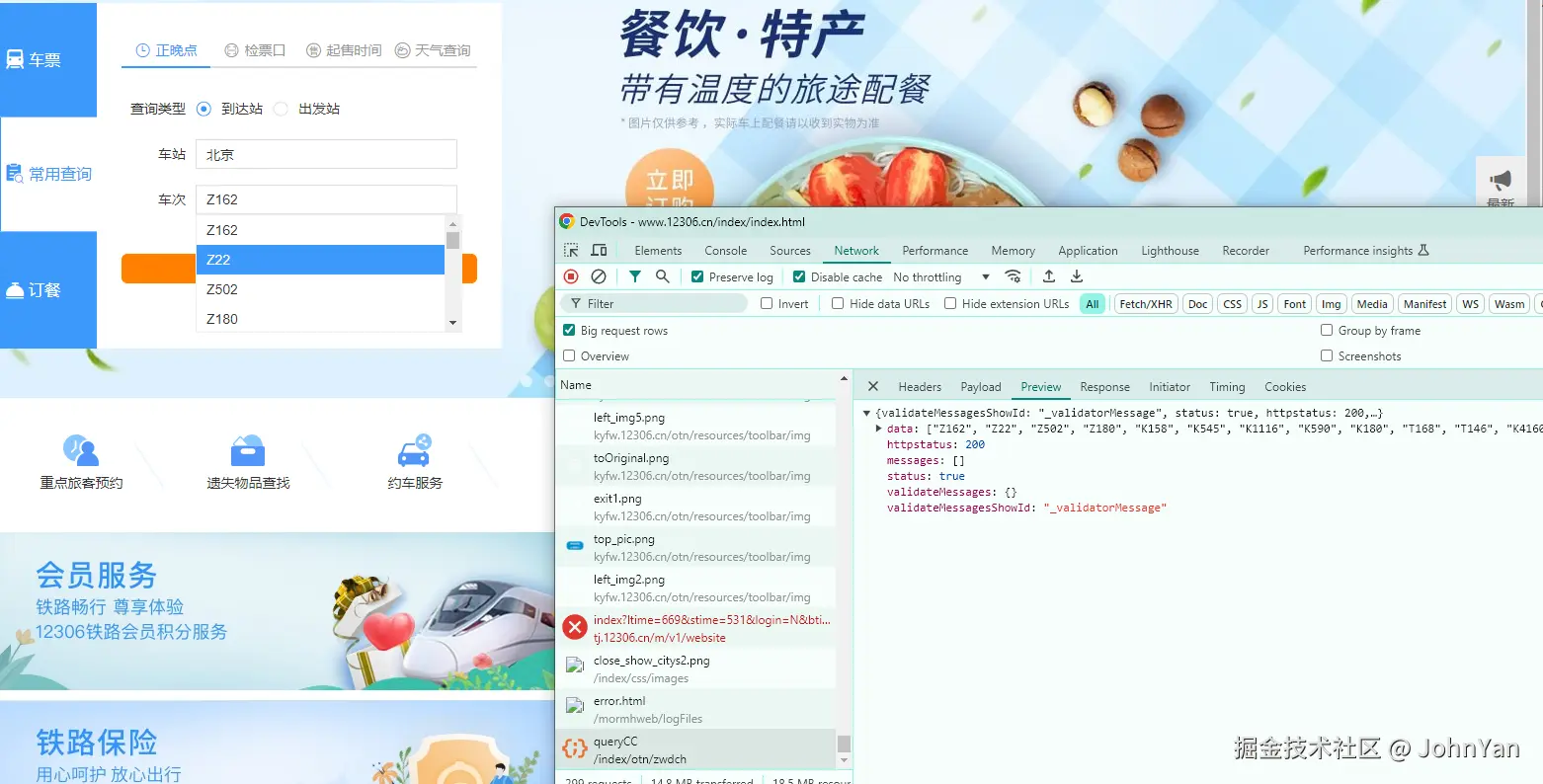This screenshot has width=1543, height=784.
Task: Click the queryCC request's JSON icon
Action: (574, 748)
